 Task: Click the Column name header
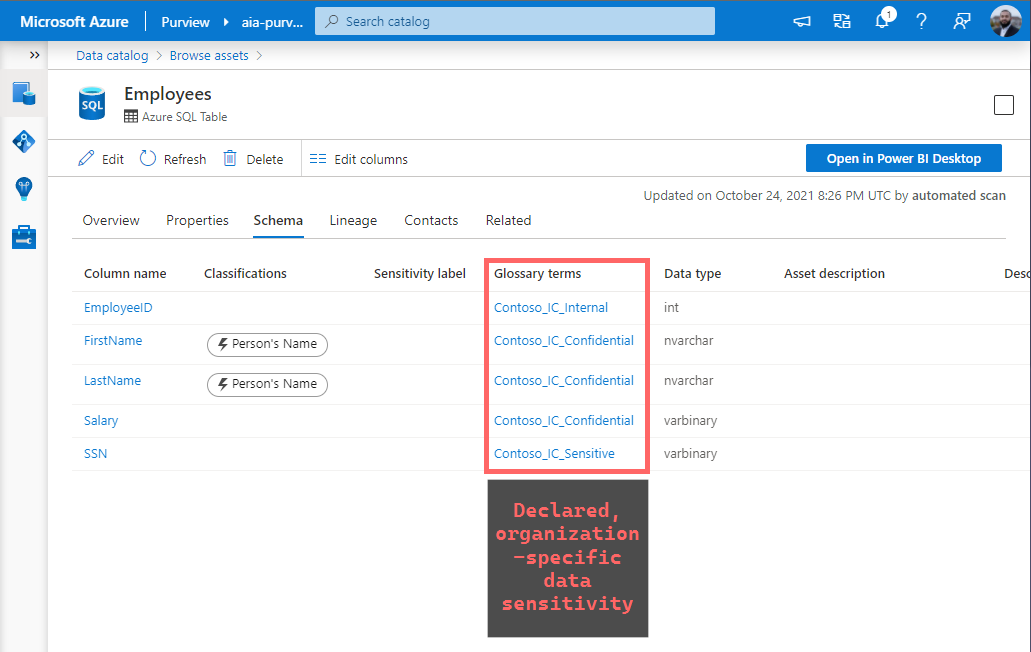point(125,273)
